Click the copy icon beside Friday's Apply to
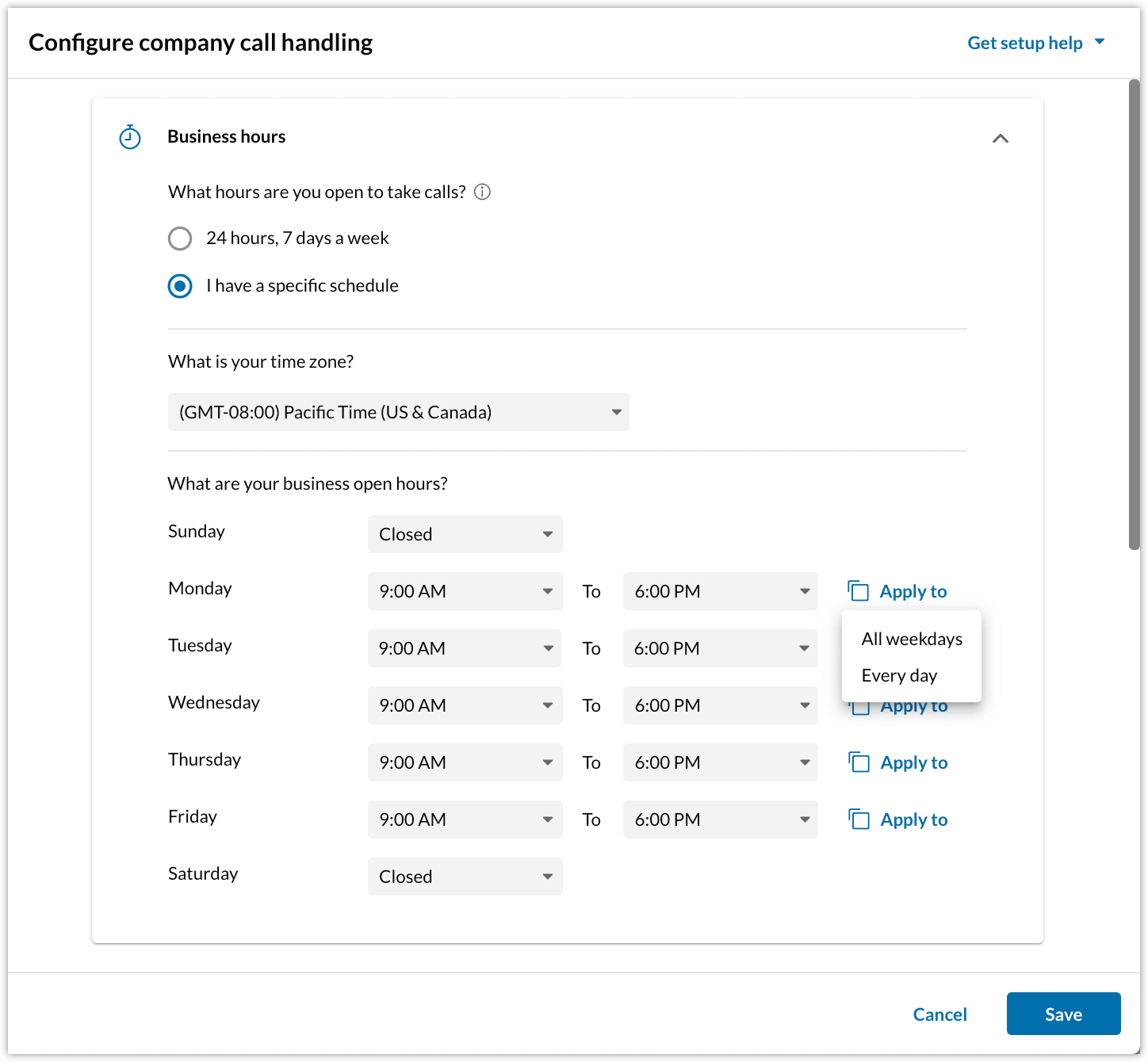 tap(859, 819)
